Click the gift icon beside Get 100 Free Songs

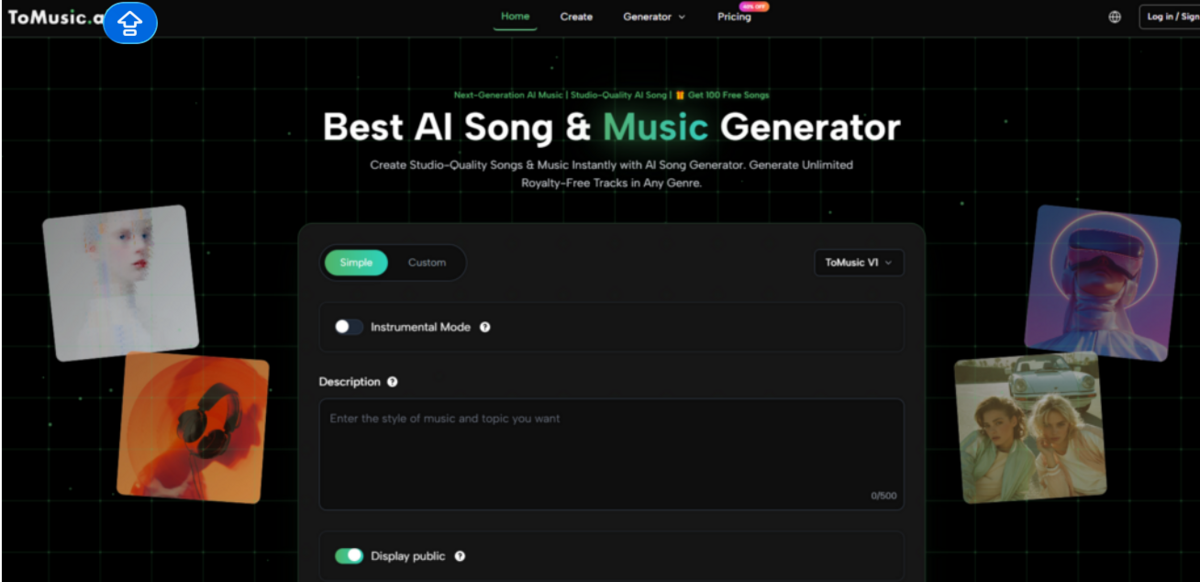pyautogui.click(x=679, y=95)
